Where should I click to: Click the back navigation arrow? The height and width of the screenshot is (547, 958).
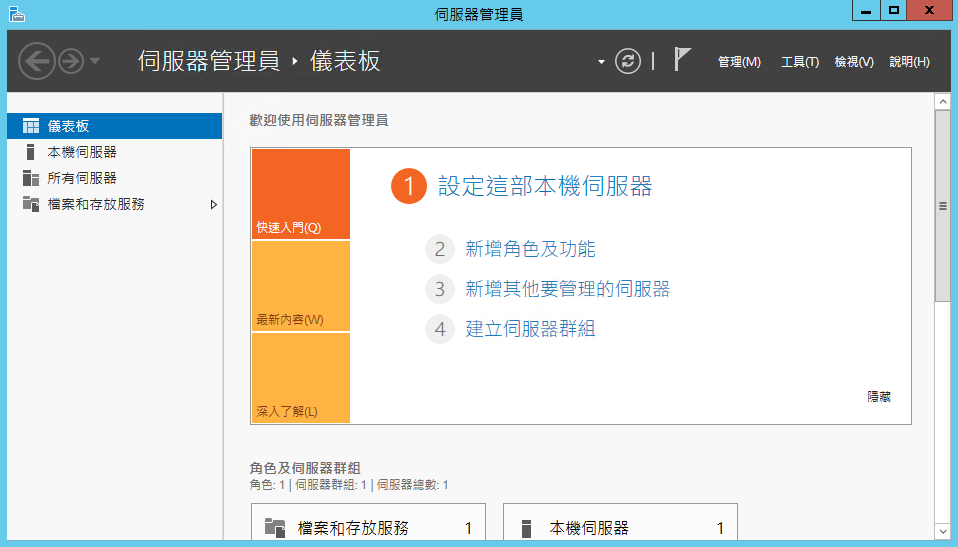[x=37, y=61]
